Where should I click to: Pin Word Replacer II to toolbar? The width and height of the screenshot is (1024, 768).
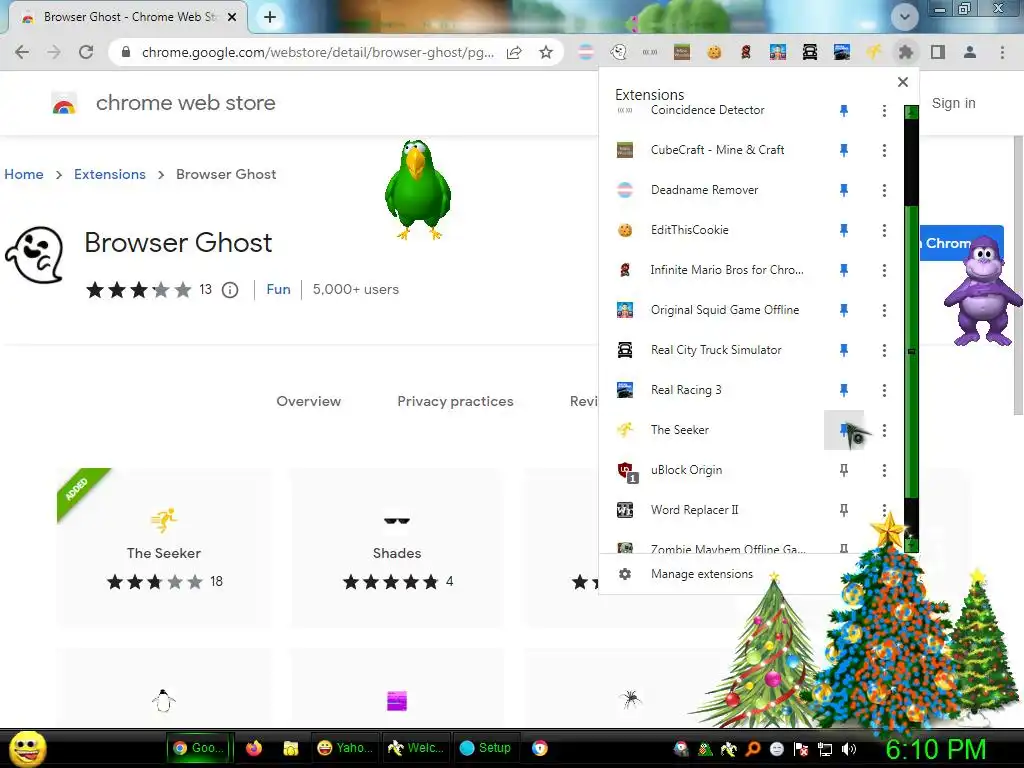(844, 510)
